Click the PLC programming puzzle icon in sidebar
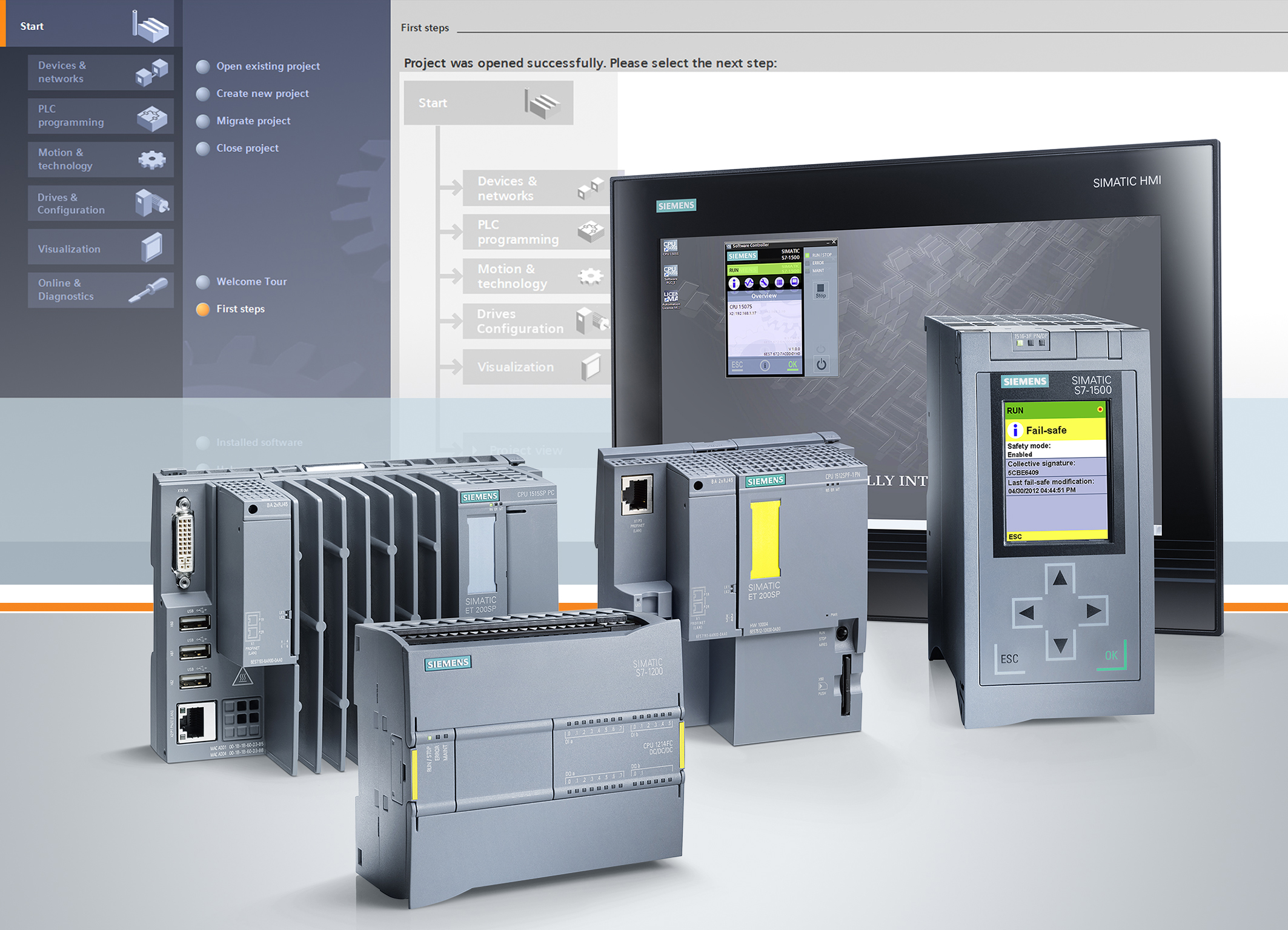The image size is (1288, 930). click(152, 118)
